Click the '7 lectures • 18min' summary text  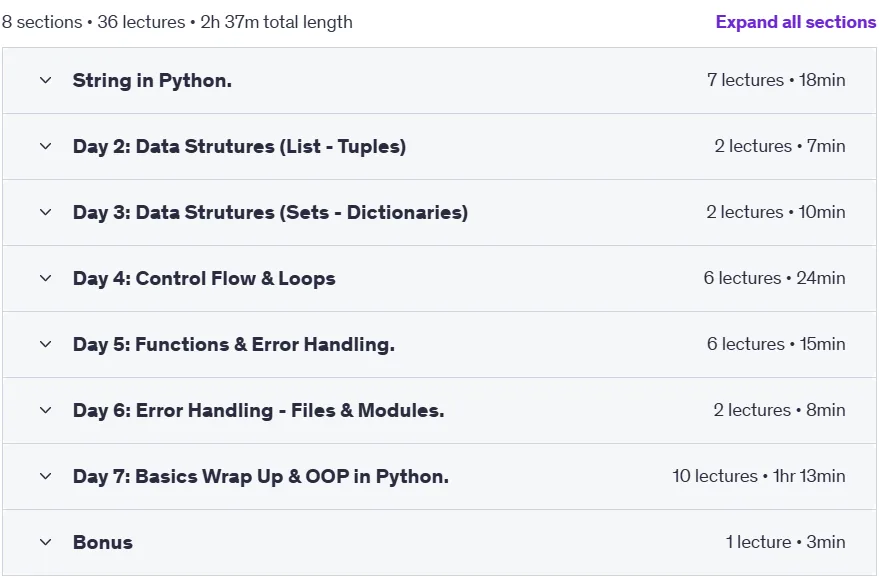[776, 80]
